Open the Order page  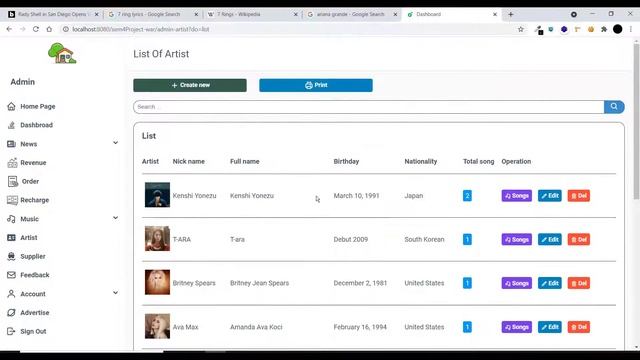point(30,181)
